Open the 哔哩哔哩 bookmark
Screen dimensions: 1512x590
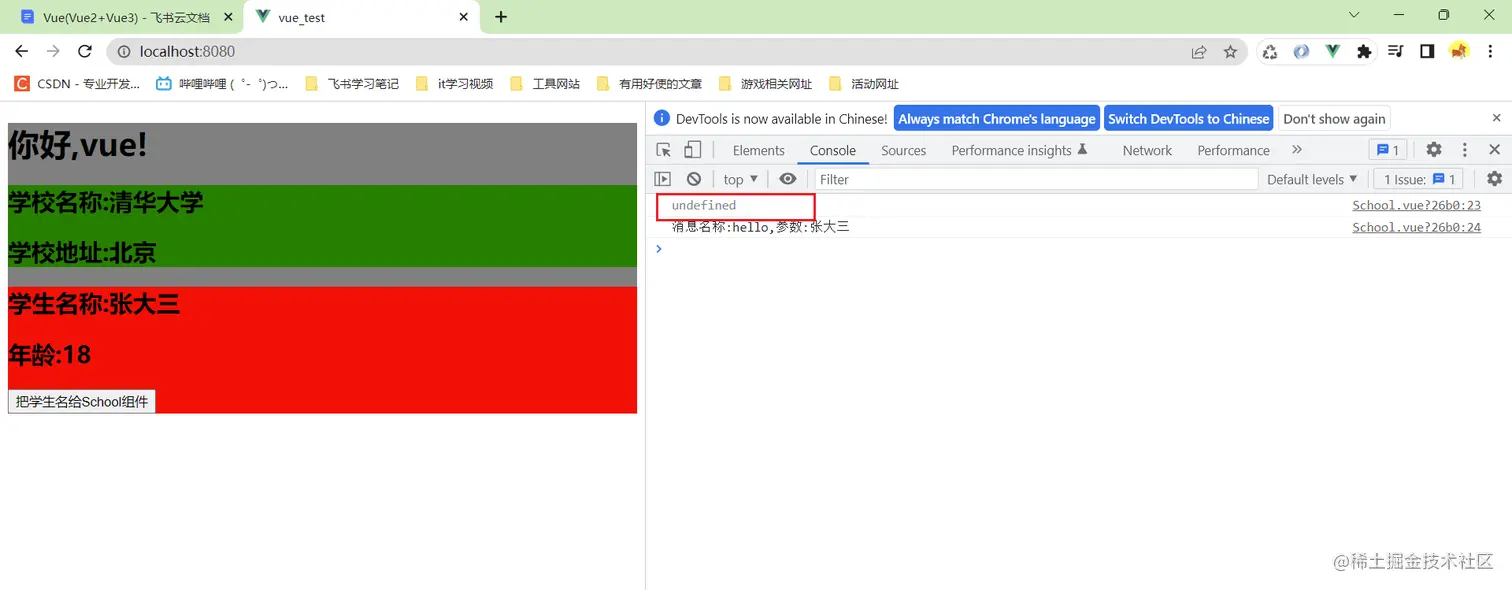click(x=222, y=84)
